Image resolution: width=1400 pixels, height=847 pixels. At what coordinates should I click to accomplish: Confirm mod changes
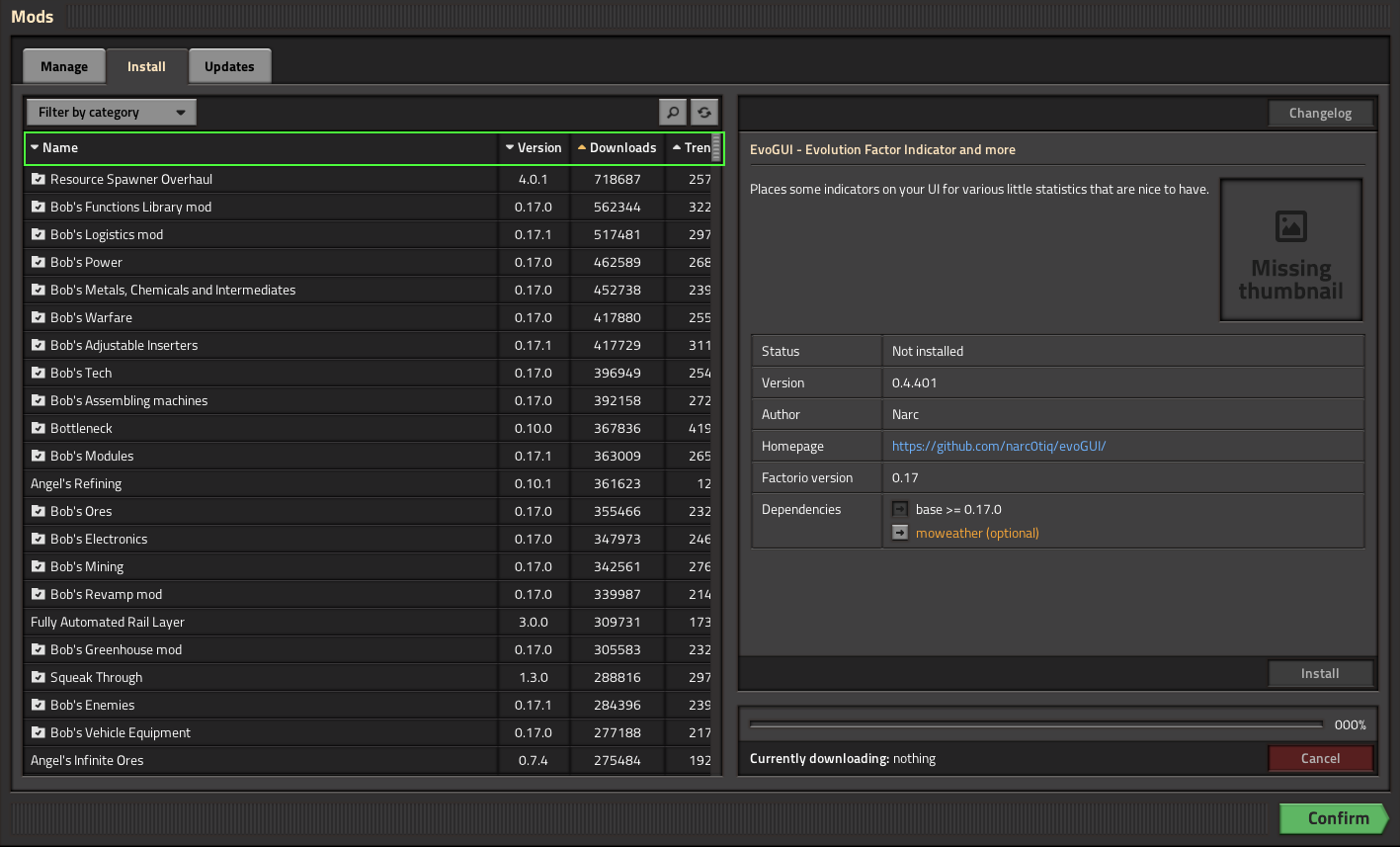[x=1334, y=818]
